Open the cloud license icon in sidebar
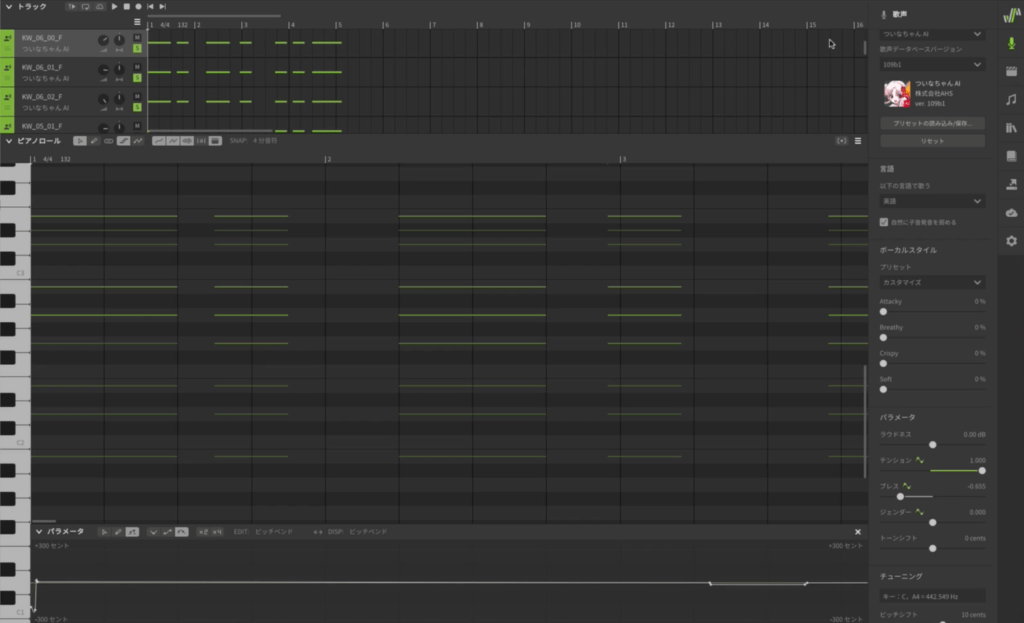 pos(1011,212)
